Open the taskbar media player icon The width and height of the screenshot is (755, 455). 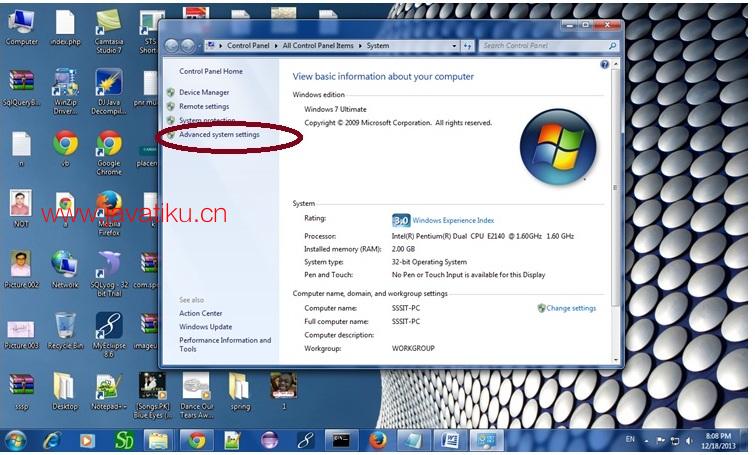click(x=87, y=441)
